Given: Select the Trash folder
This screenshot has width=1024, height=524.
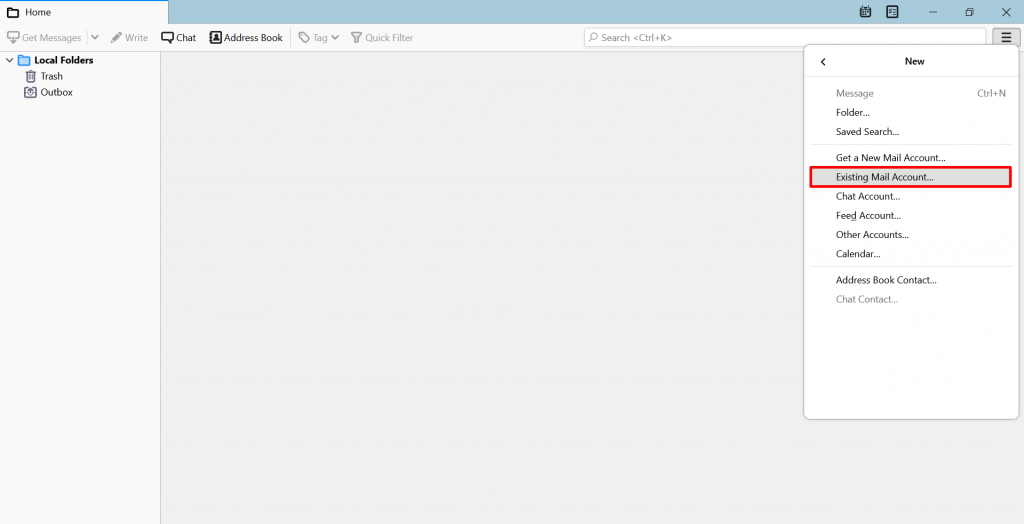Looking at the screenshot, I should tap(51, 76).
